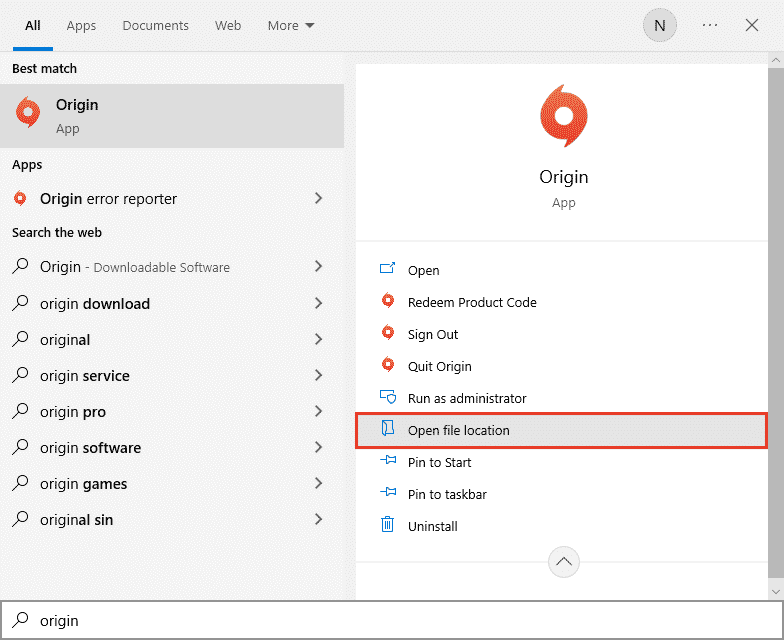Click the Uninstall trash icon
Image resolution: width=784 pixels, height=640 pixels.
point(388,526)
